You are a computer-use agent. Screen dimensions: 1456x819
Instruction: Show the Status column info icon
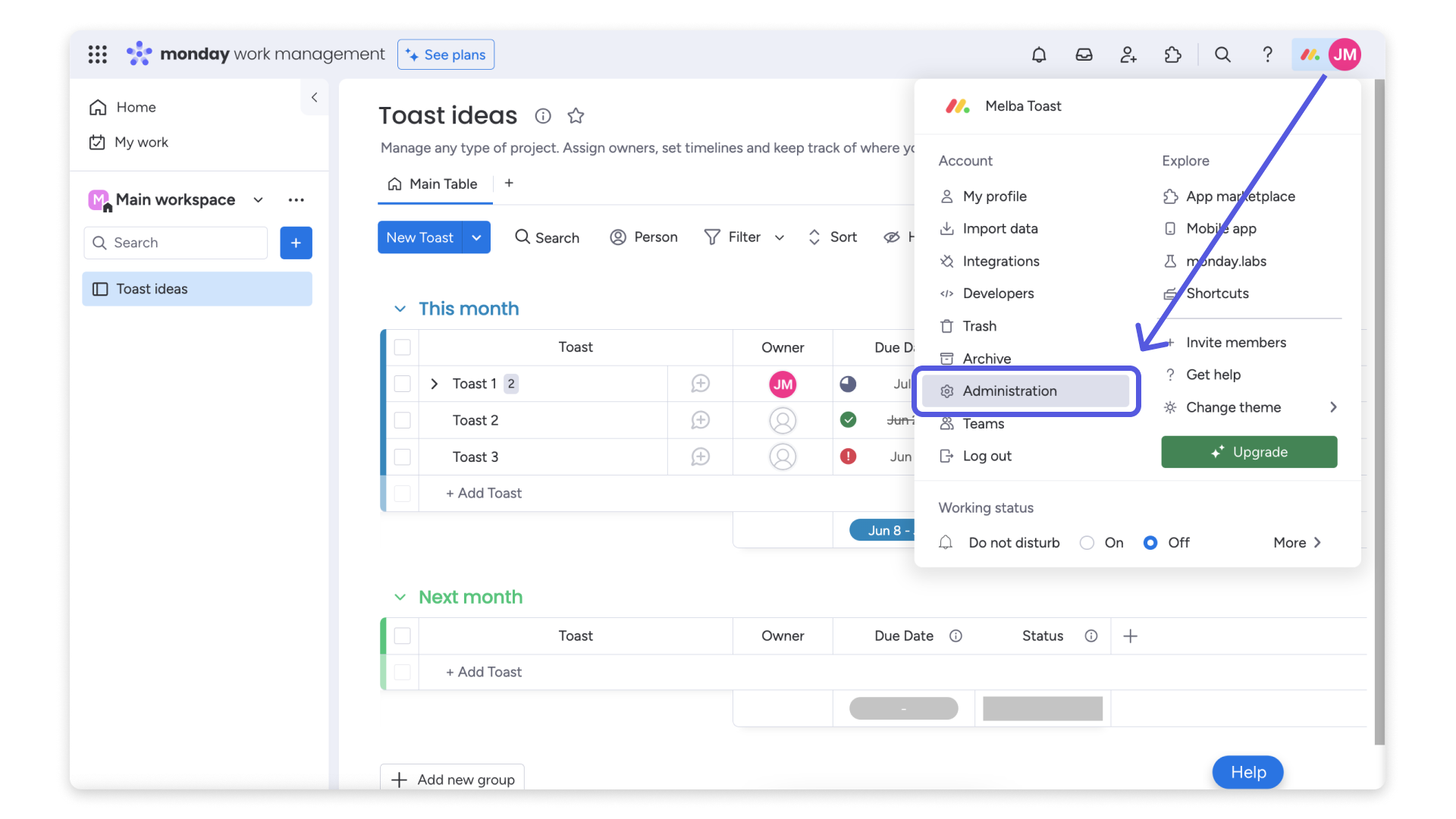(x=1090, y=636)
